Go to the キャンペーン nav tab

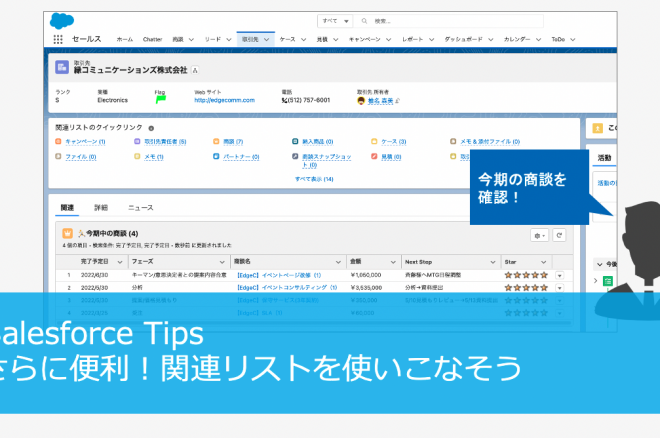365,40
